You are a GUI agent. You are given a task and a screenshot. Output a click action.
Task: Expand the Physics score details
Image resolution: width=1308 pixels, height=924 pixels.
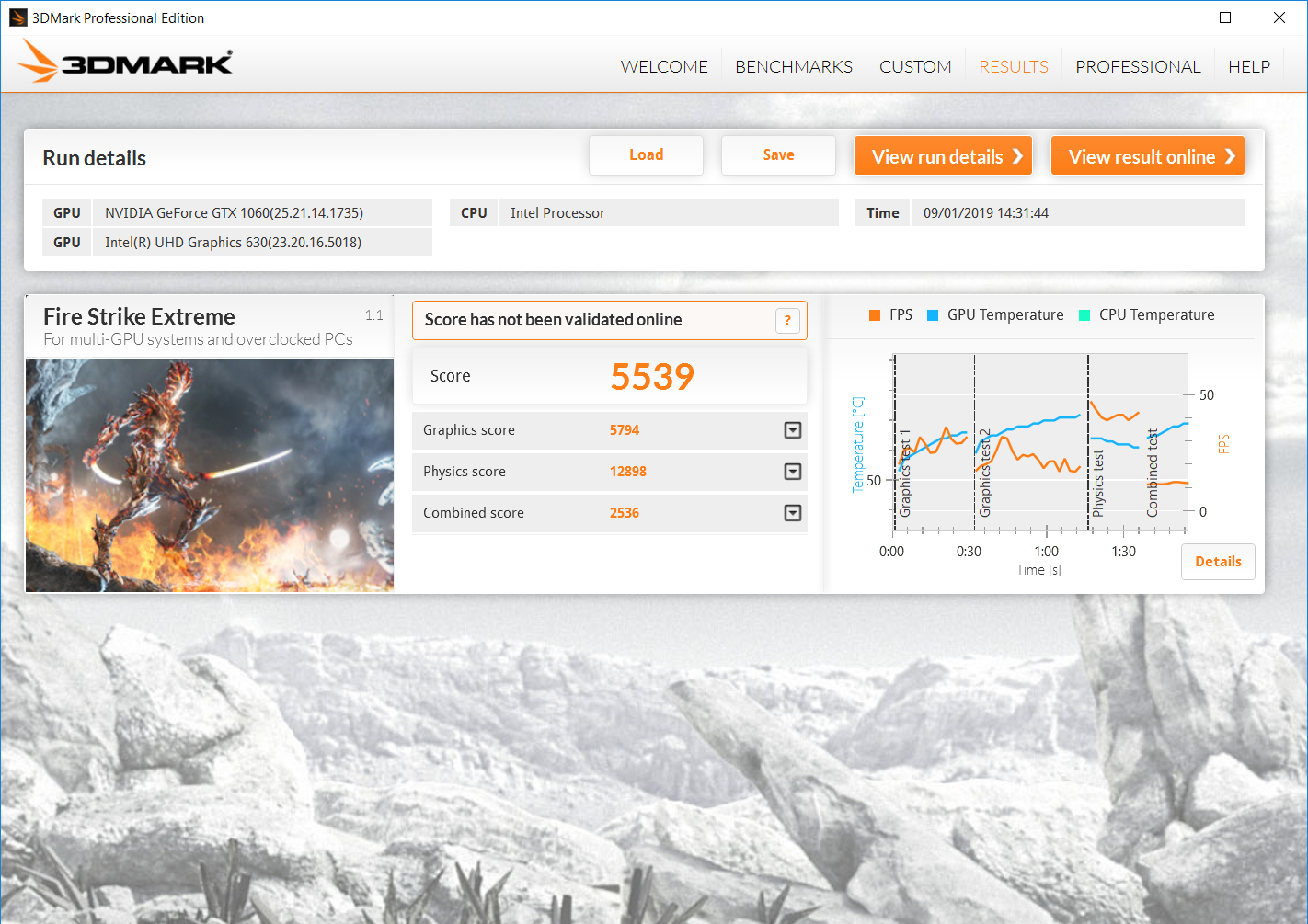pos(793,472)
